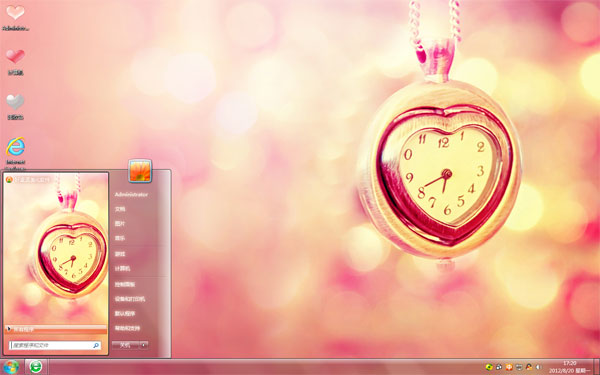The image size is (600, 375).
Task: Click the 关机 shutdown button
Action: click(x=125, y=345)
